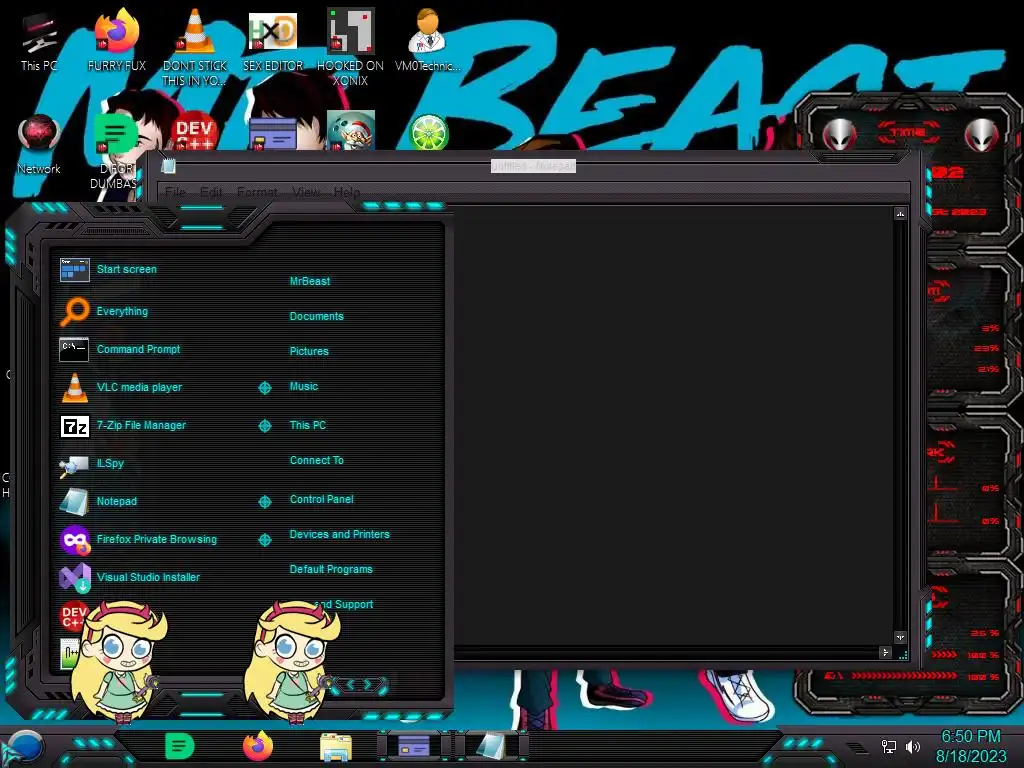The height and width of the screenshot is (768, 1024).
Task: Open the File menu in Notepad
Action: click(175, 192)
